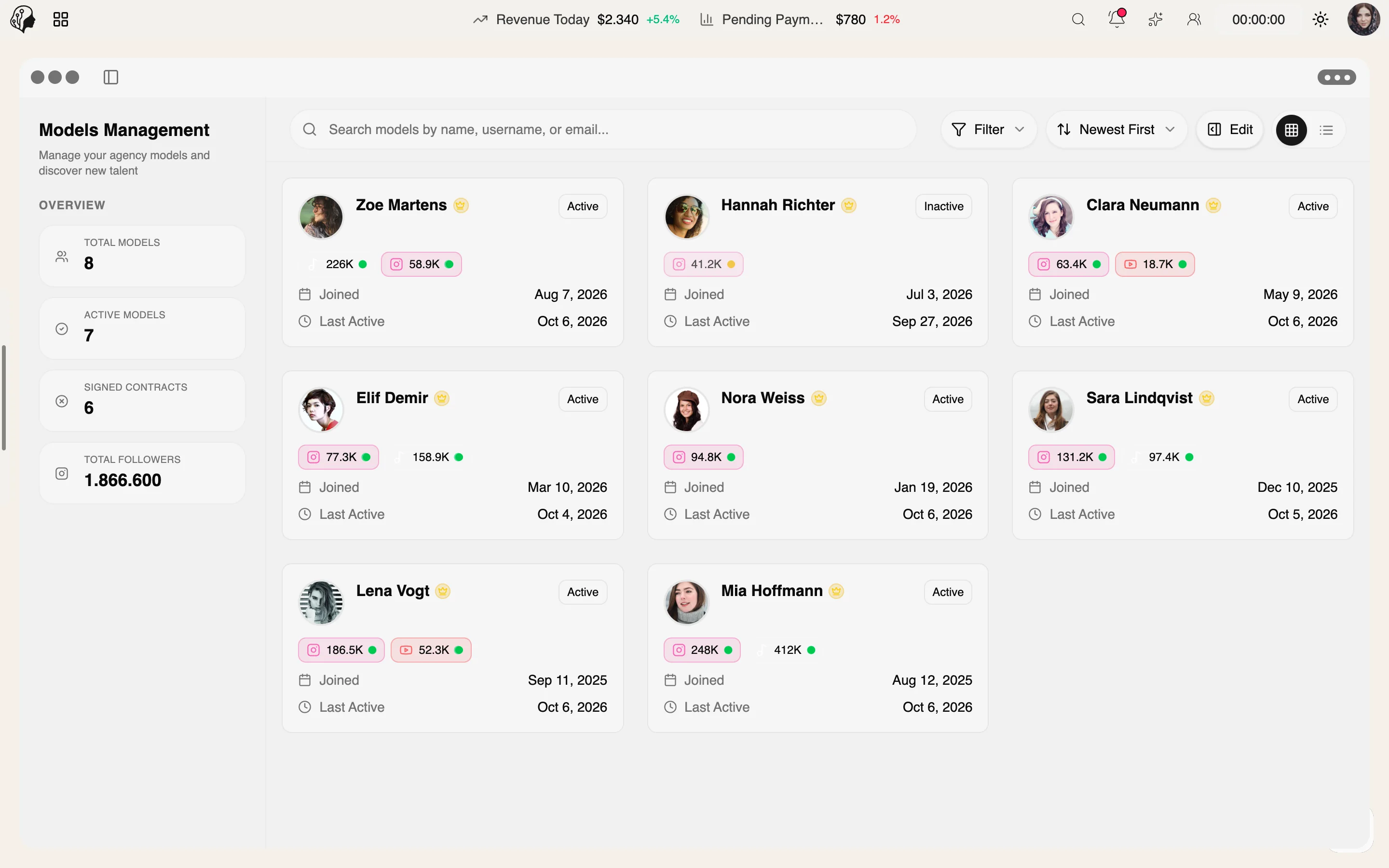Click Zoe Martens TikTok 226K badge
Screen dimensions: 1389x868
[336, 264]
